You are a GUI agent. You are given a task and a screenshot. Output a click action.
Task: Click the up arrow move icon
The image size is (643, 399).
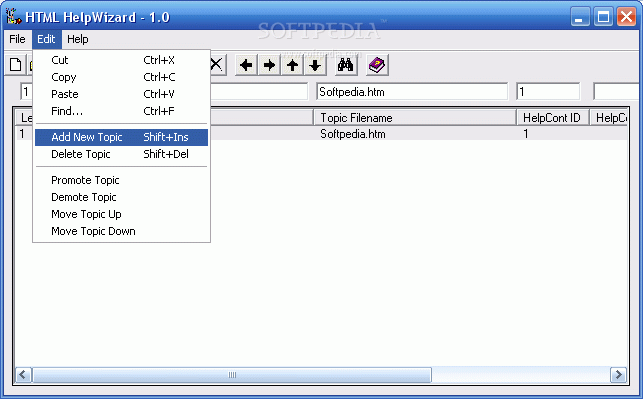pyautogui.click(x=292, y=65)
